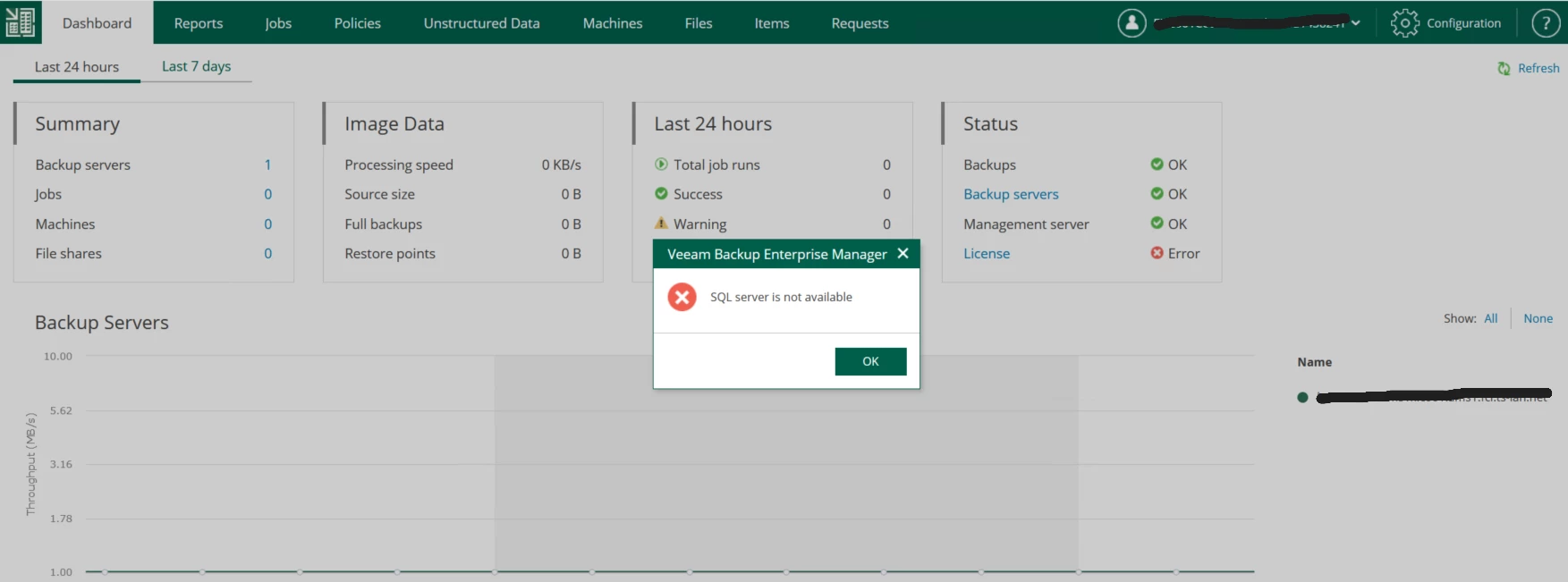Open the Jobs tab

278,23
